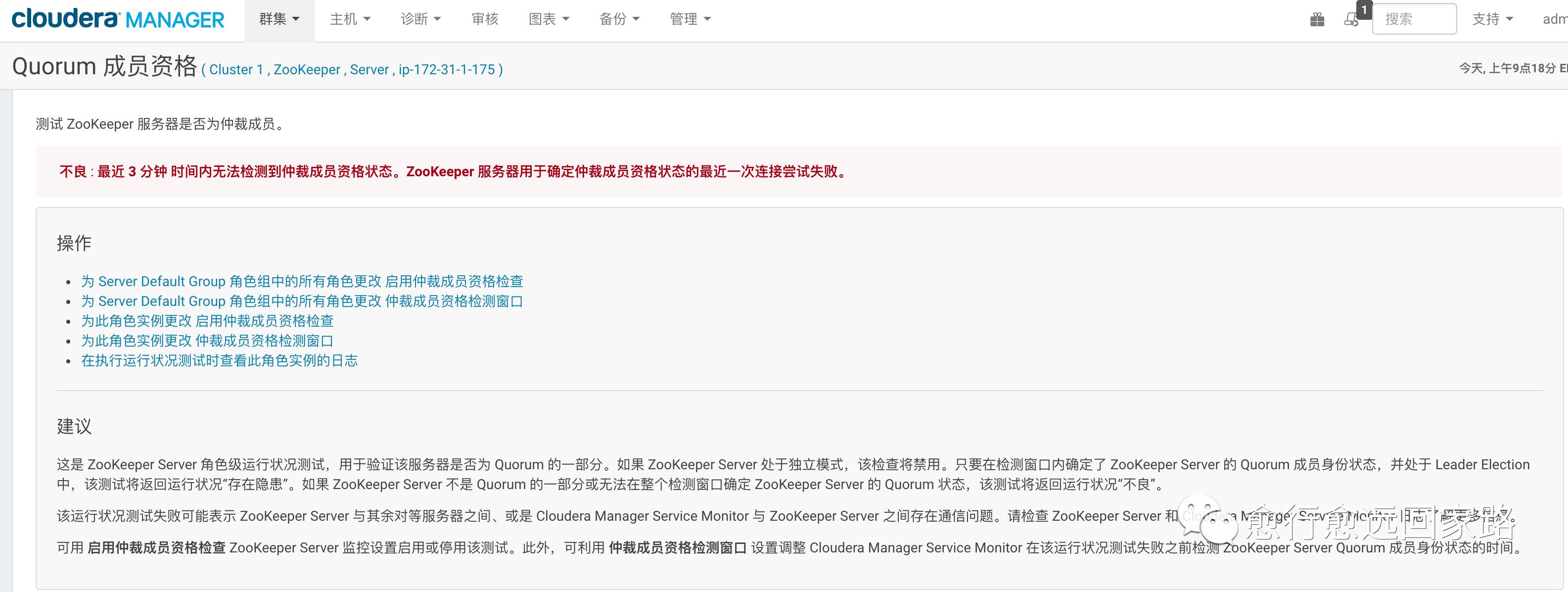Expand the 主机 menu

[x=350, y=19]
